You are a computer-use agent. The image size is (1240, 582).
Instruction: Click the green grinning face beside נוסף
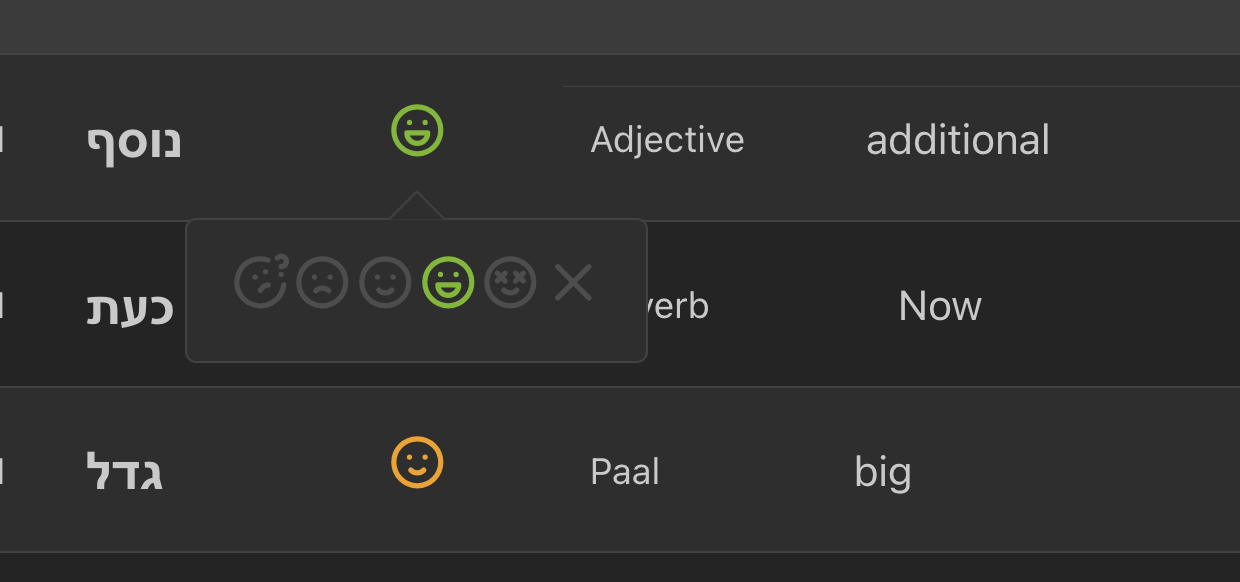pos(417,131)
